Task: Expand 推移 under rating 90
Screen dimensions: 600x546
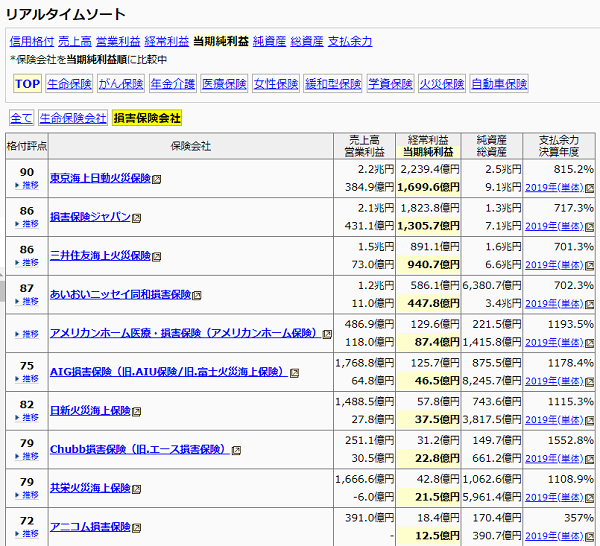Action: click(27, 185)
